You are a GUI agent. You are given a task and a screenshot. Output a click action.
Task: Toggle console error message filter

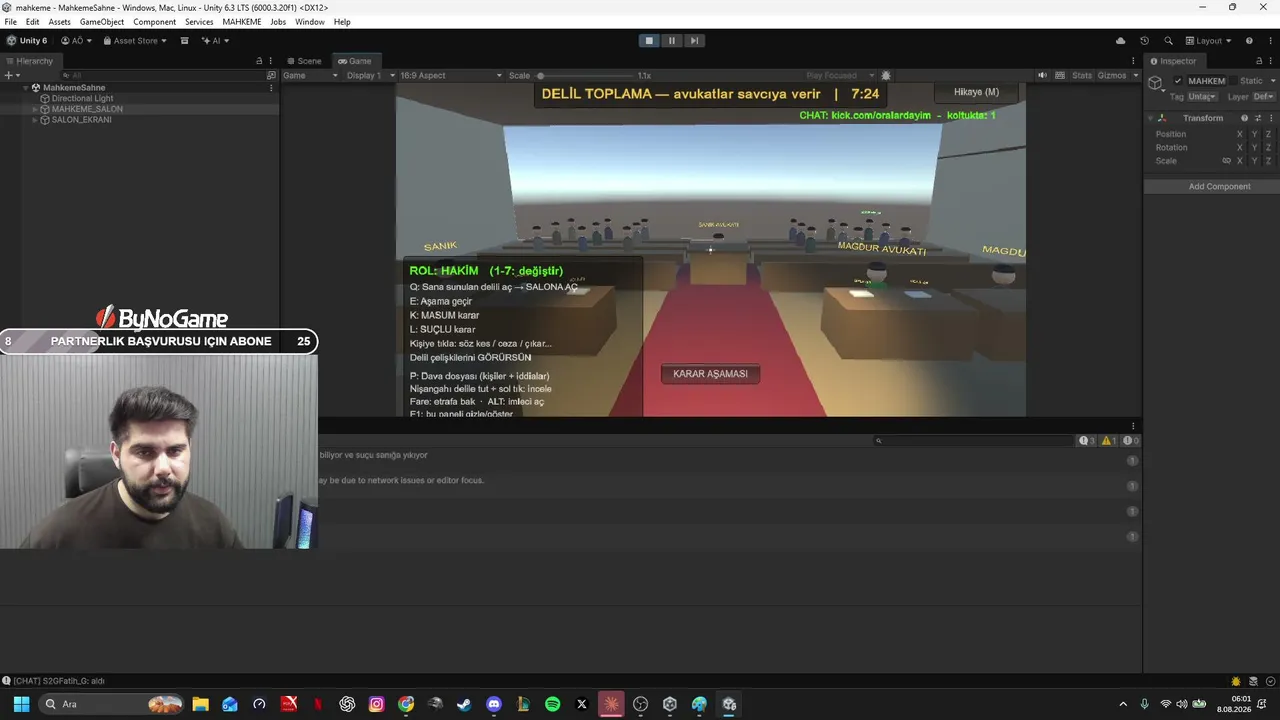pos(1131,441)
